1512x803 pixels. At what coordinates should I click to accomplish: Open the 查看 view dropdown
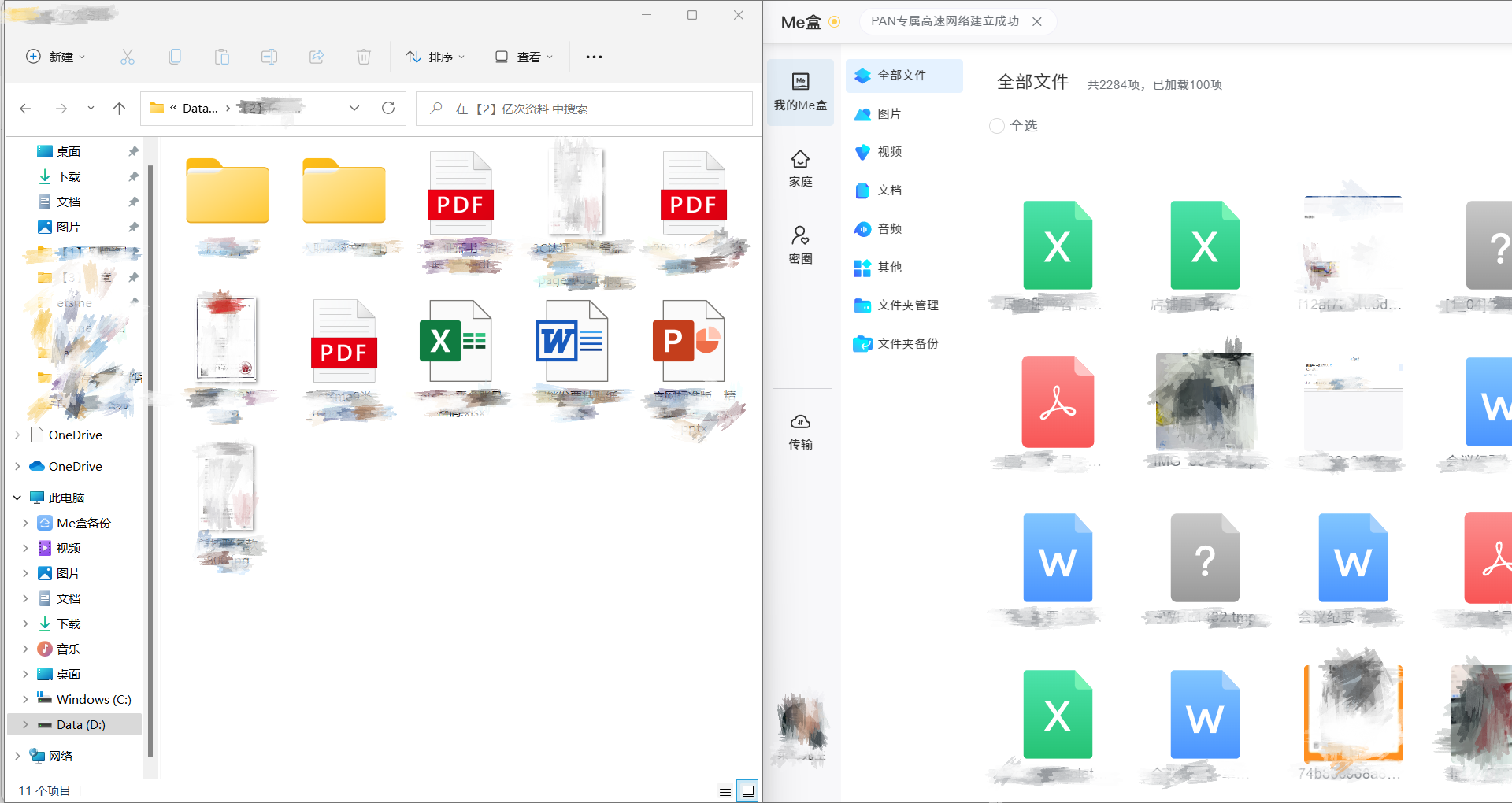coord(524,57)
